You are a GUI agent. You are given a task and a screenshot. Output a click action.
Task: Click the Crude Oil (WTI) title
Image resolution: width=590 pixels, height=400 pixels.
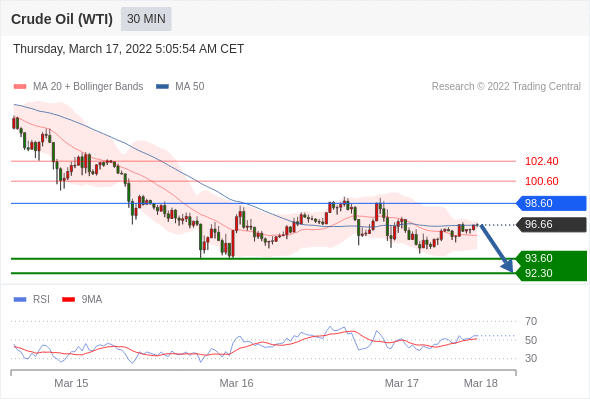[62, 19]
